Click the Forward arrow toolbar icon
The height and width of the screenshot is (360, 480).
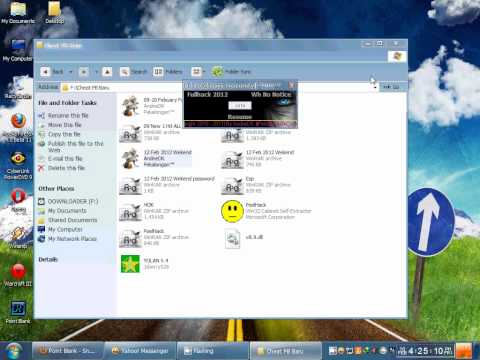tap(84, 72)
